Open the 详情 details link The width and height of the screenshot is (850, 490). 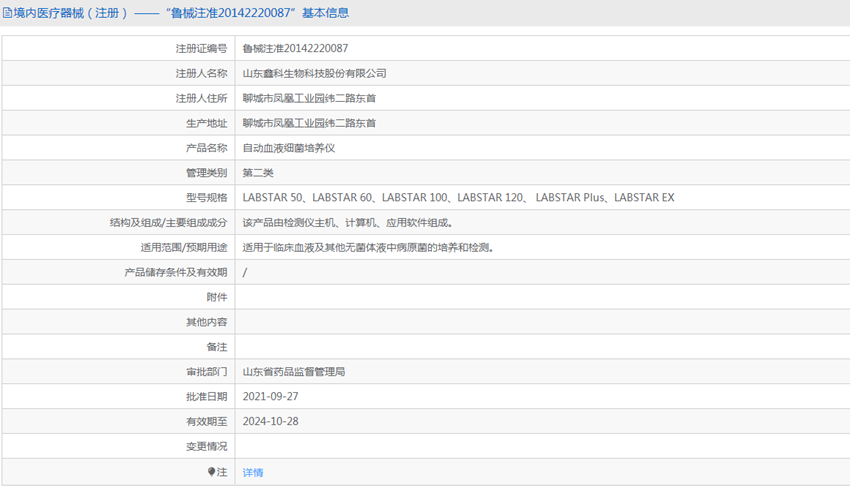[253, 472]
